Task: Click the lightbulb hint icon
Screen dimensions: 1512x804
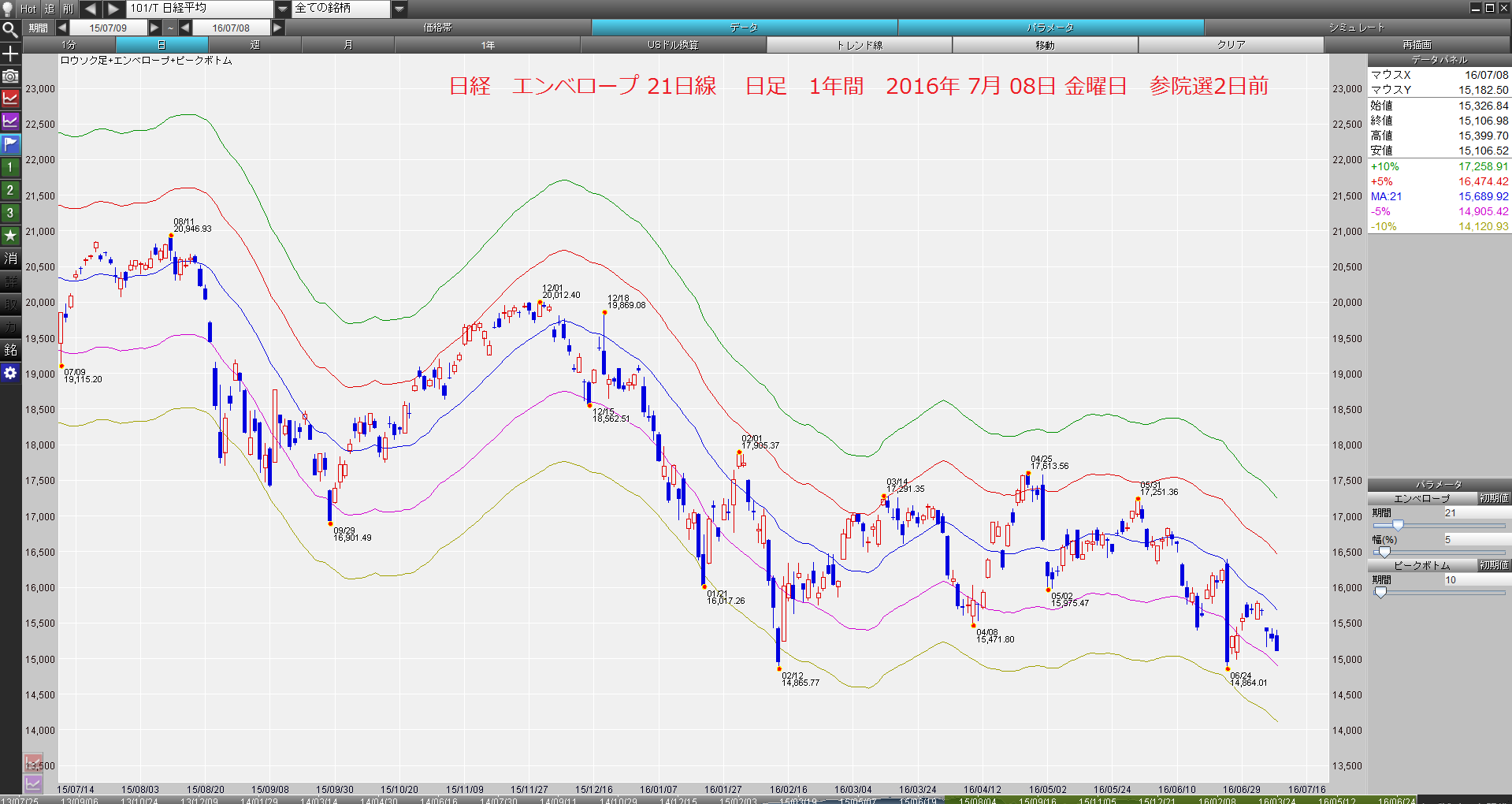Action: coord(9,9)
